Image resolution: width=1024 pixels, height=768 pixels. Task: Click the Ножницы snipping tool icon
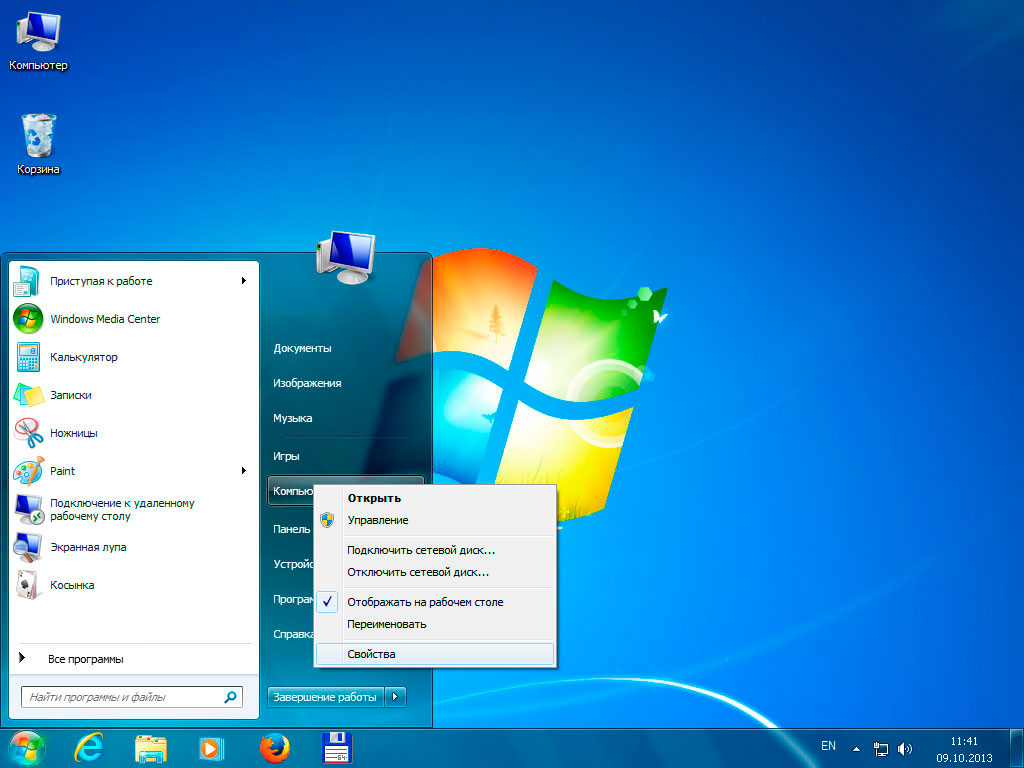[x=28, y=433]
